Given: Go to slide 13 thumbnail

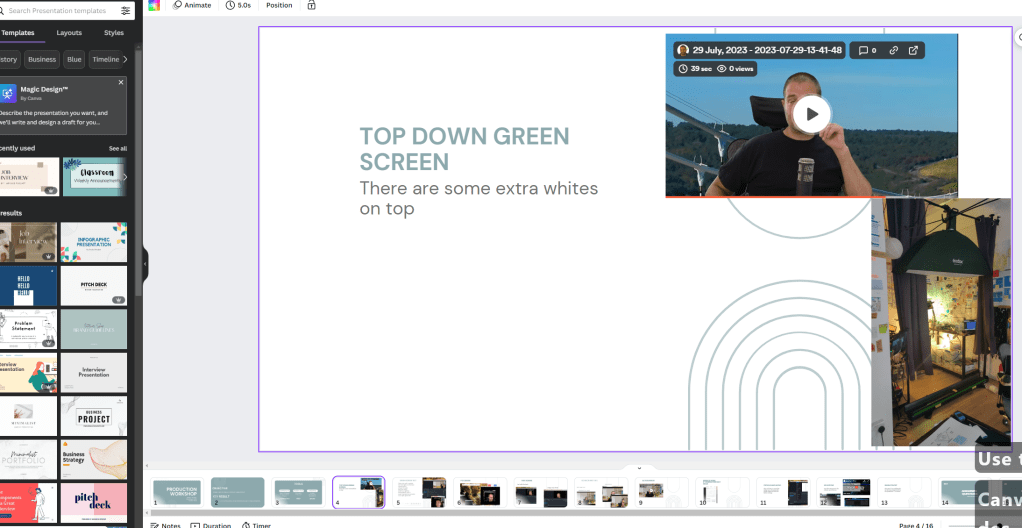Looking at the screenshot, I should coord(904,492).
